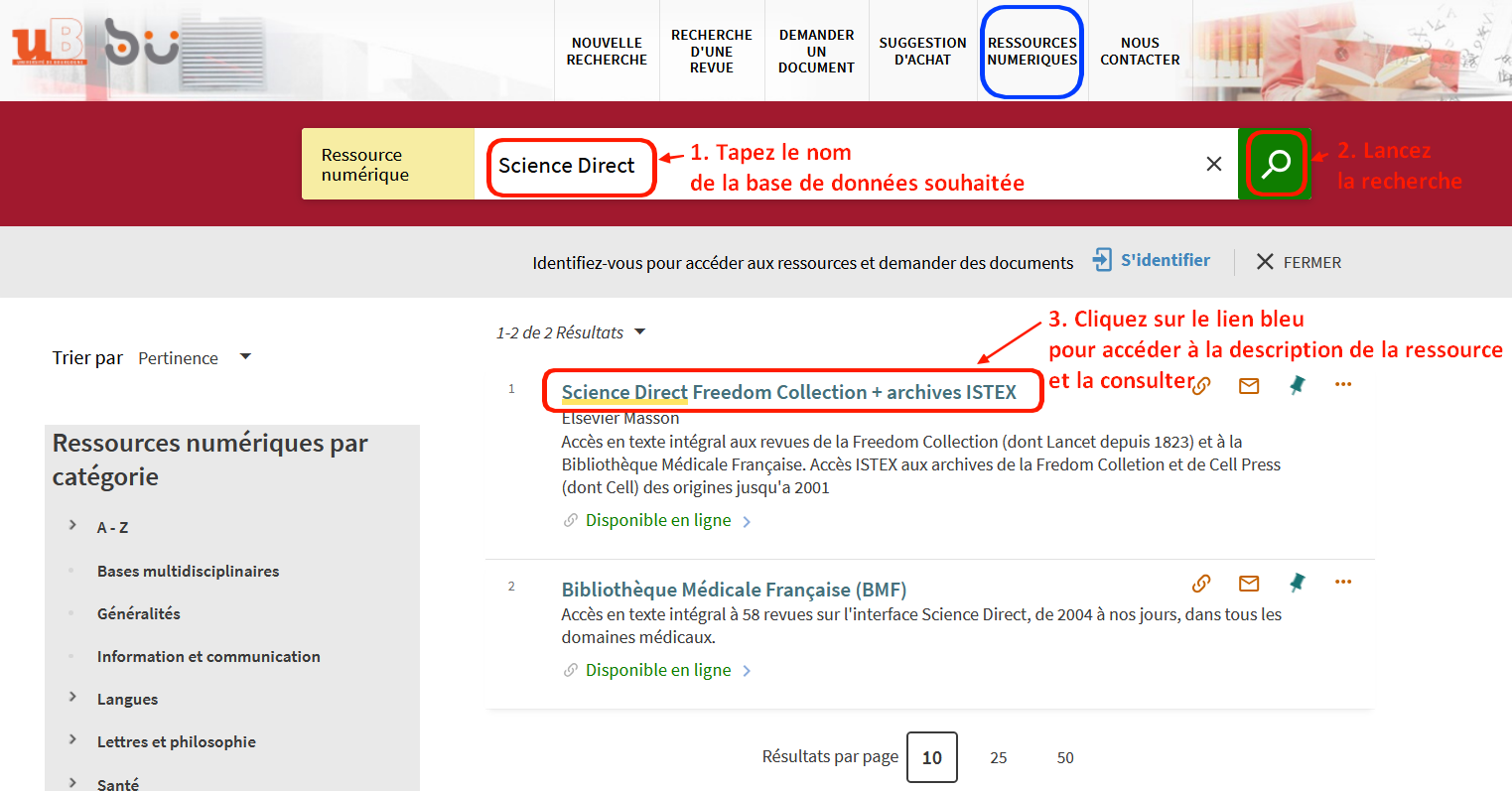1512x791 pixels.
Task: Open the Ressources Numériques menu
Action: click(x=1031, y=52)
